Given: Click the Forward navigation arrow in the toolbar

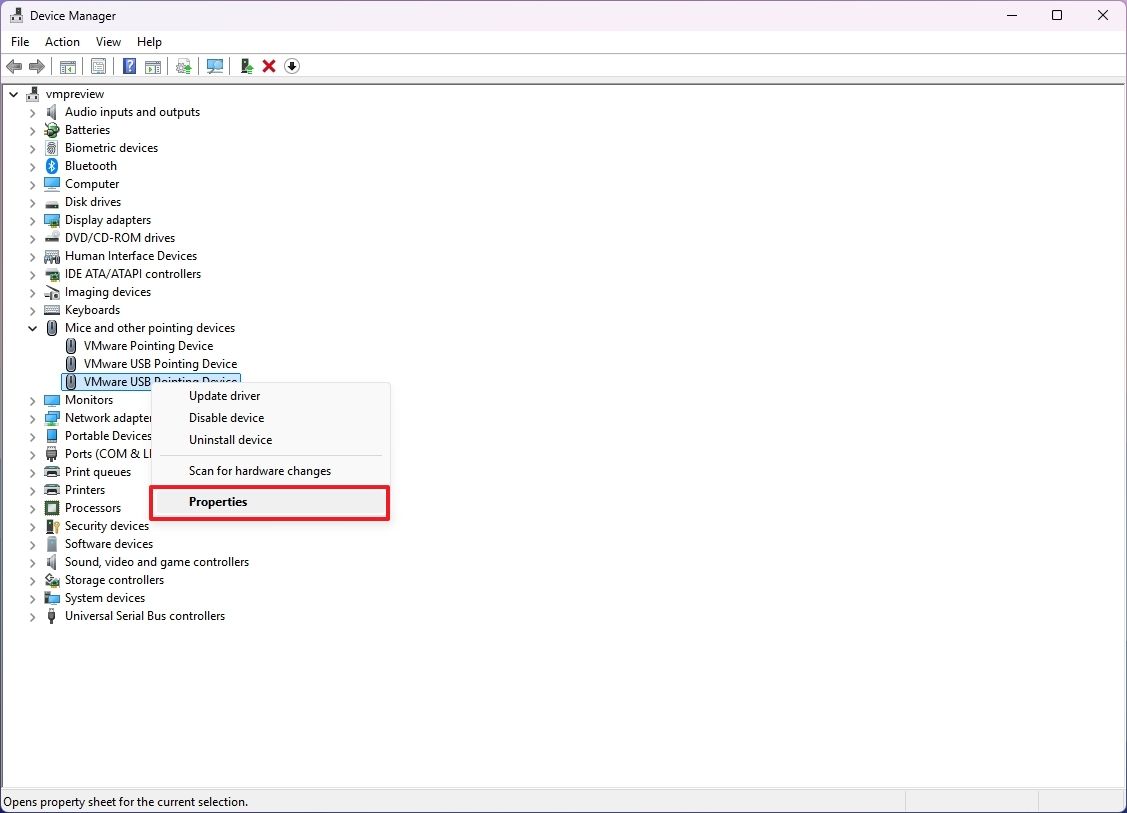Looking at the screenshot, I should 38,66.
